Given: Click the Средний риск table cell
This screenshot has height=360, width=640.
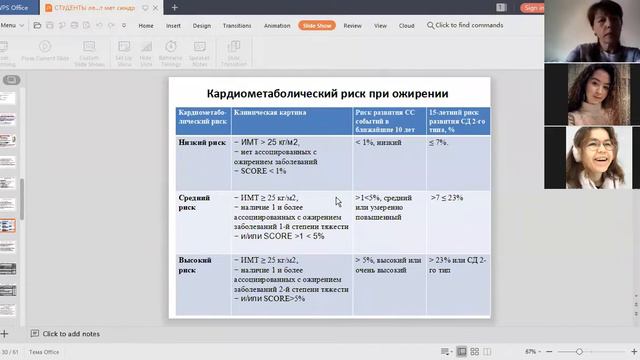Looking at the screenshot, I should 203,222.
